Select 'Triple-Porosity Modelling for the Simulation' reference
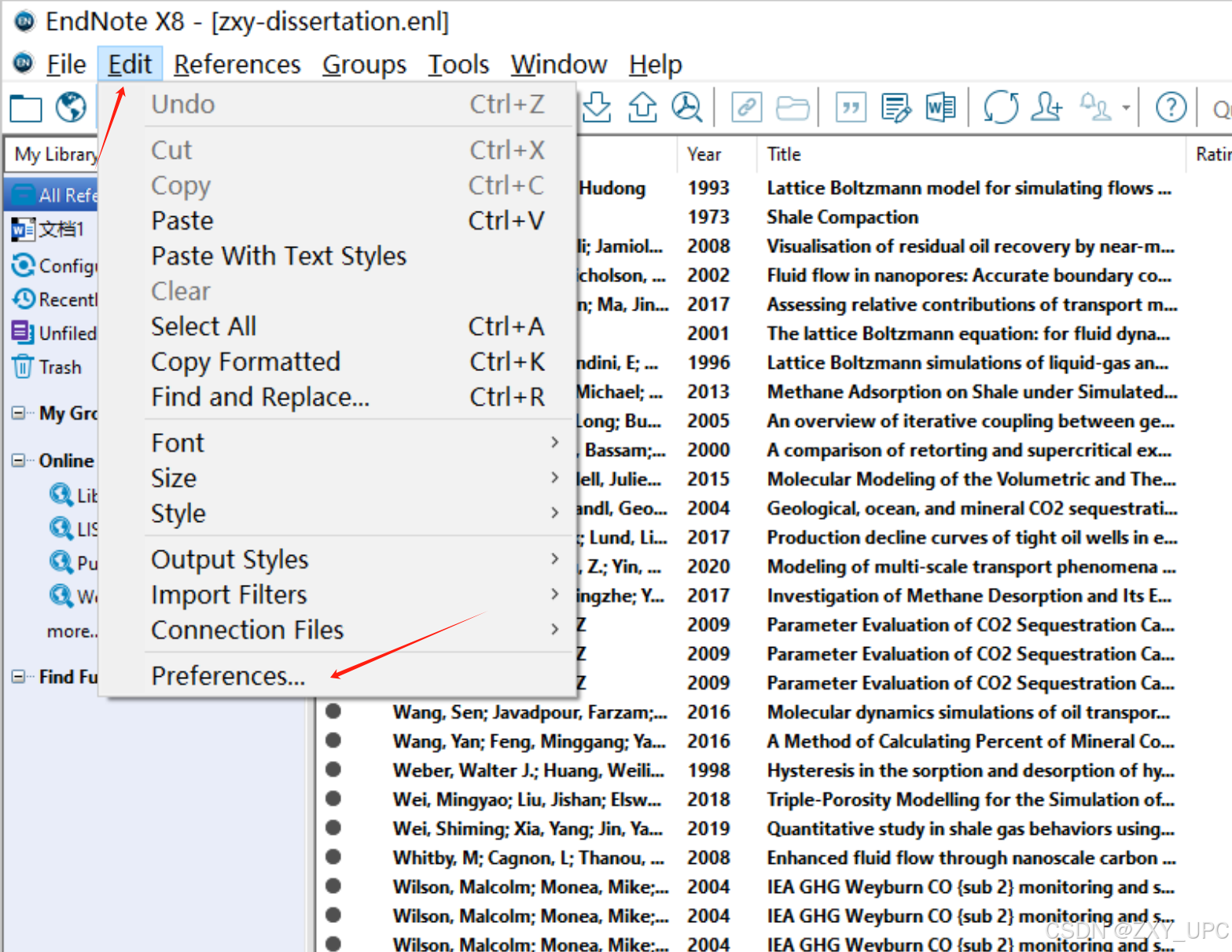 (971, 799)
